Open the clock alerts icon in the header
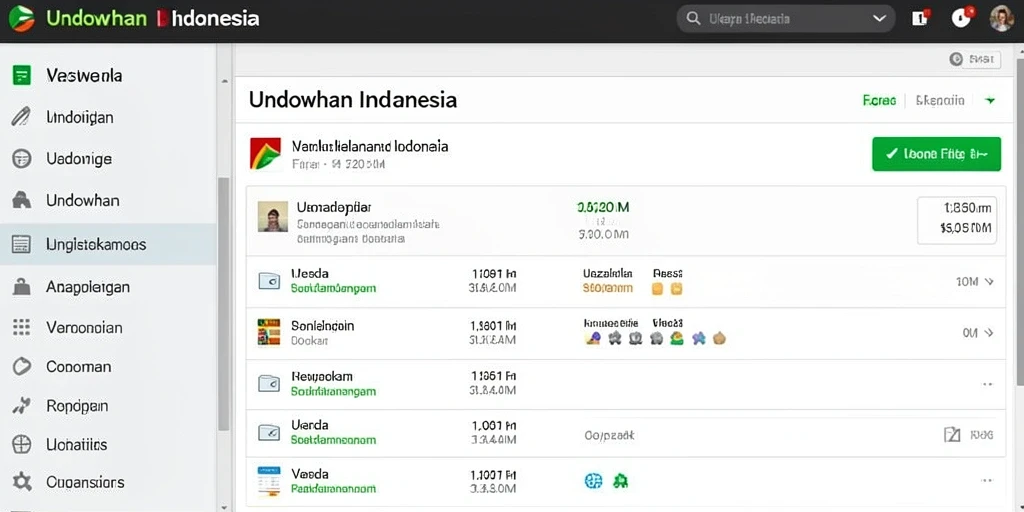 click(961, 18)
